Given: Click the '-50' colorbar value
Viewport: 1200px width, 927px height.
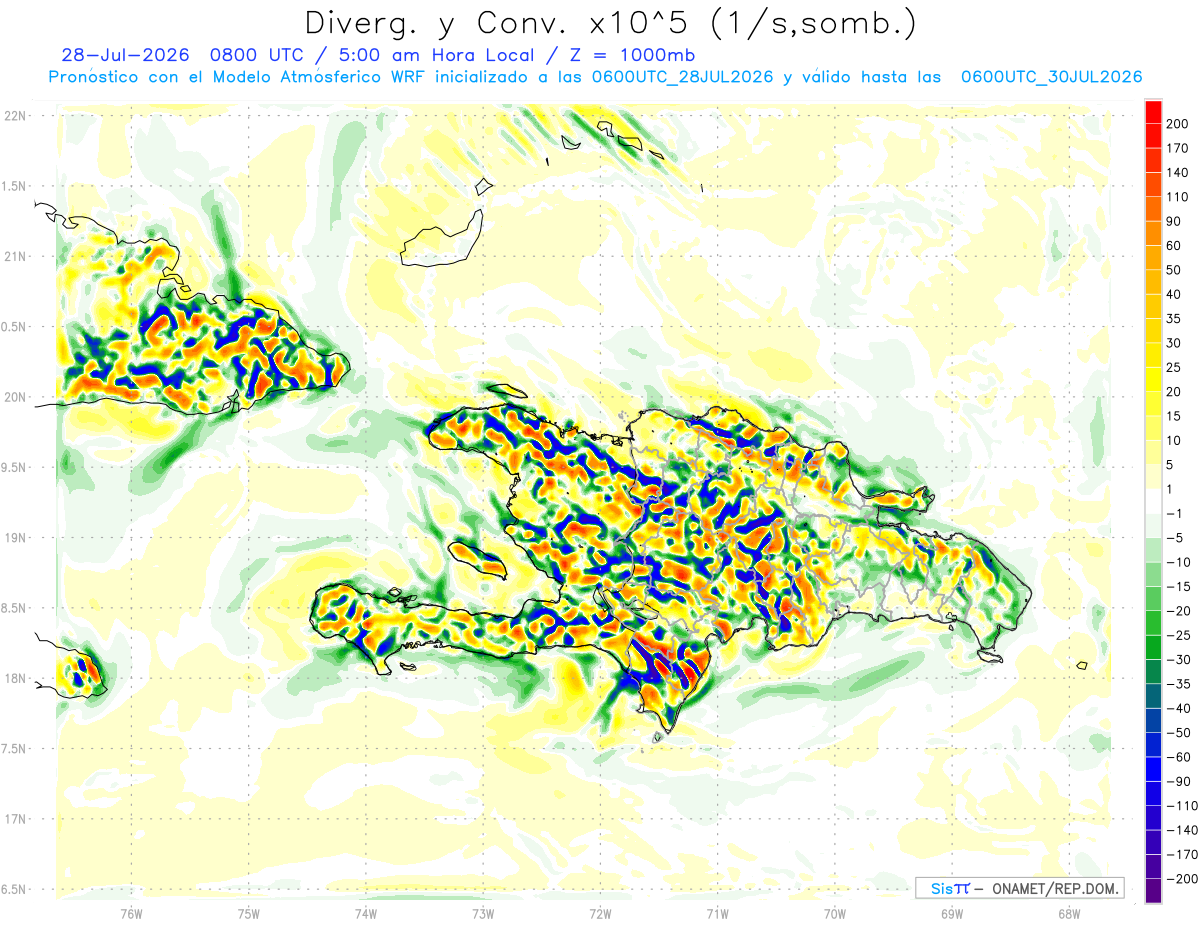Looking at the screenshot, I should point(1178,733).
